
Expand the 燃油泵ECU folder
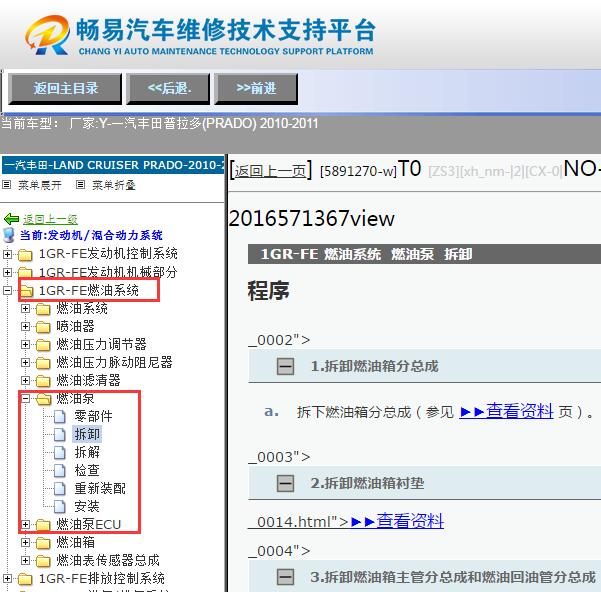click(25, 525)
